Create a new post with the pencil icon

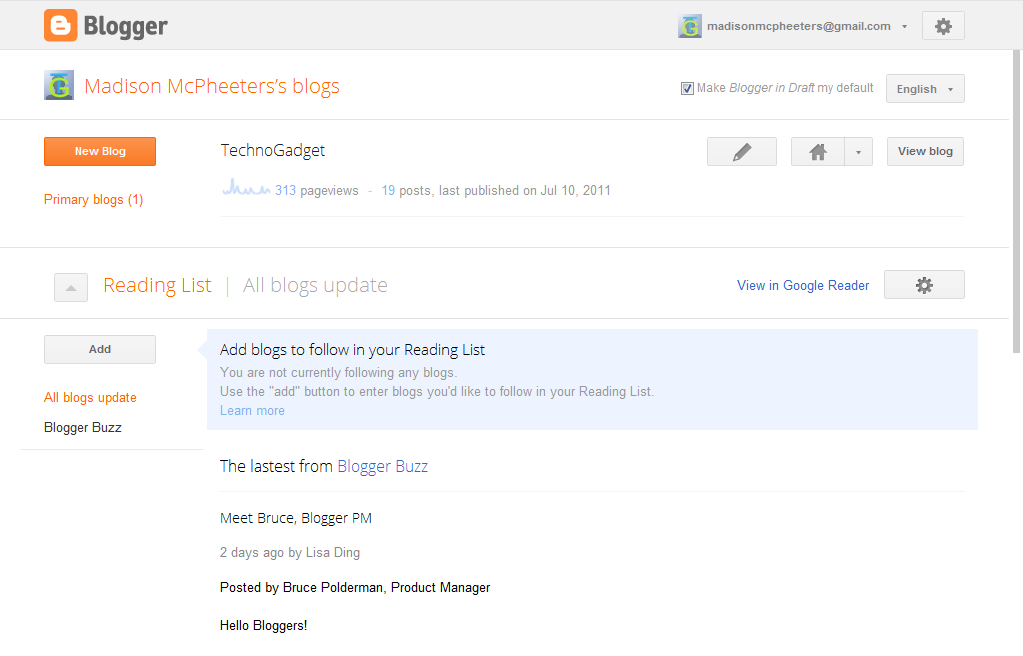pyautogui.click(x=742, y=151)
